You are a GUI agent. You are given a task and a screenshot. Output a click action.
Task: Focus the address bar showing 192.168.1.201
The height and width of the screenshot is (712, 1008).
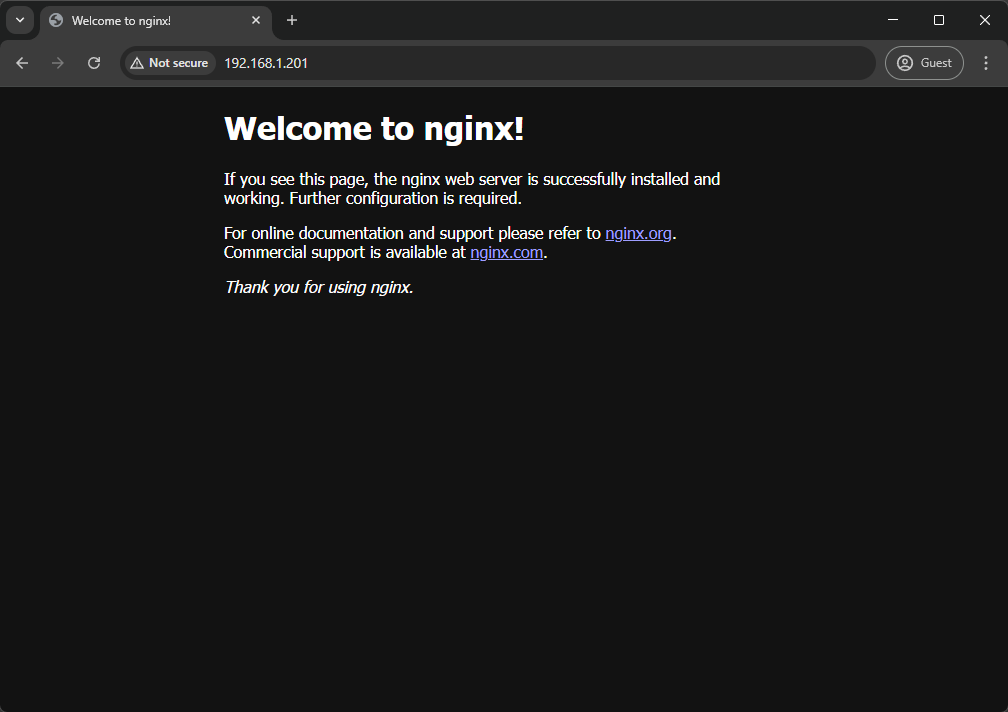click(500, 63)
